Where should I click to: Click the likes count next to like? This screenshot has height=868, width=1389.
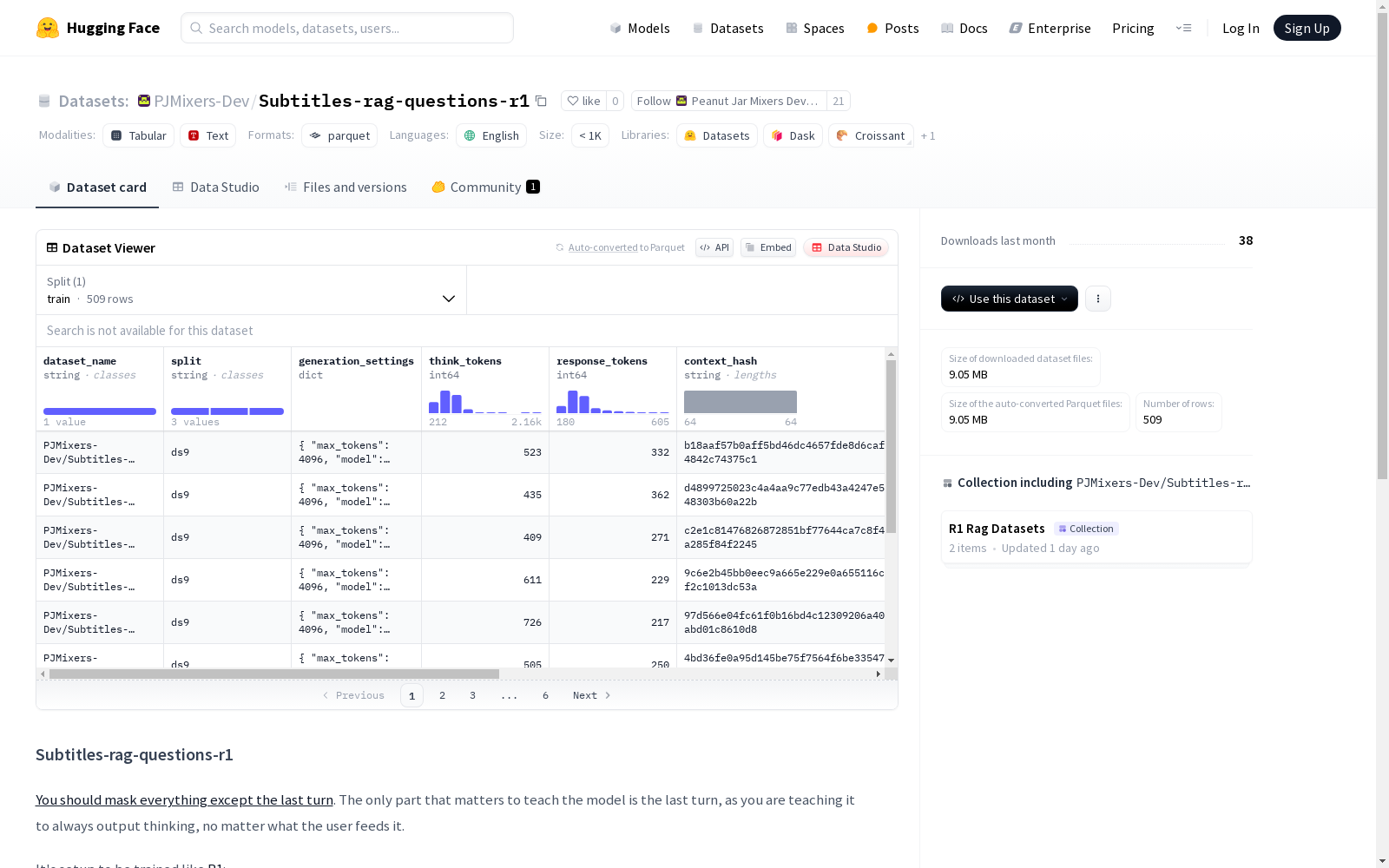pos(616,101)
